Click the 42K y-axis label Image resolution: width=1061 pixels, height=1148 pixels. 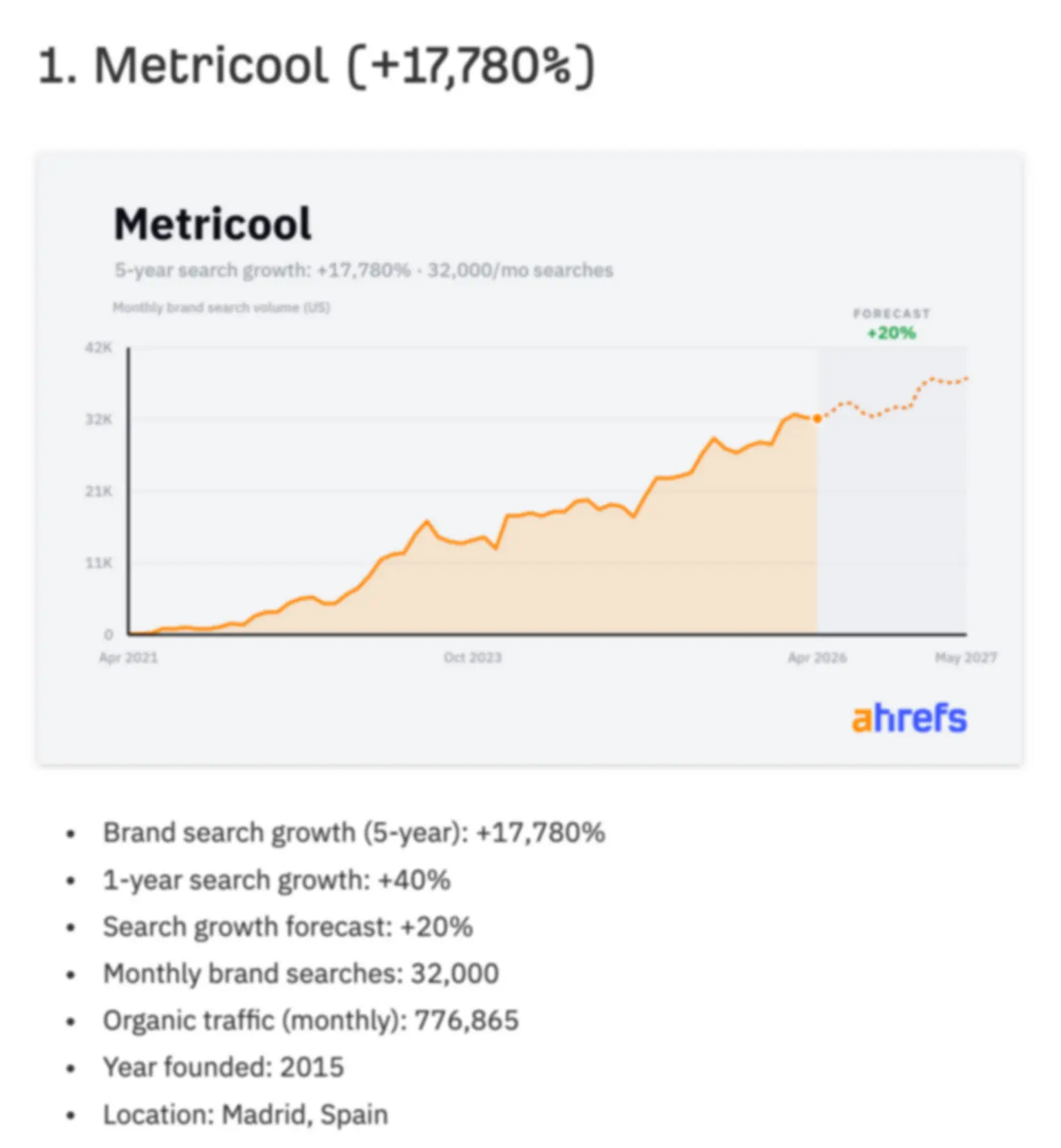[98, 348]
